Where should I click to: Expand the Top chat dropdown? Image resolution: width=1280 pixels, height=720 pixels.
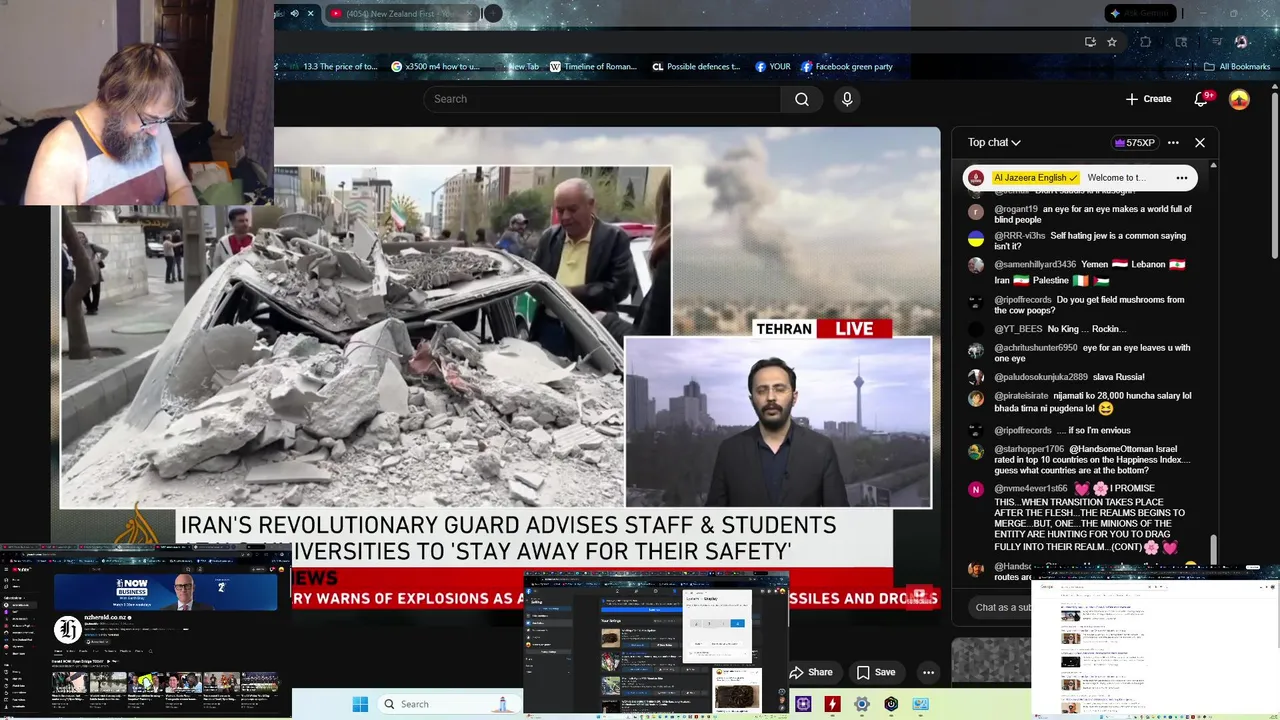point(994,143)
